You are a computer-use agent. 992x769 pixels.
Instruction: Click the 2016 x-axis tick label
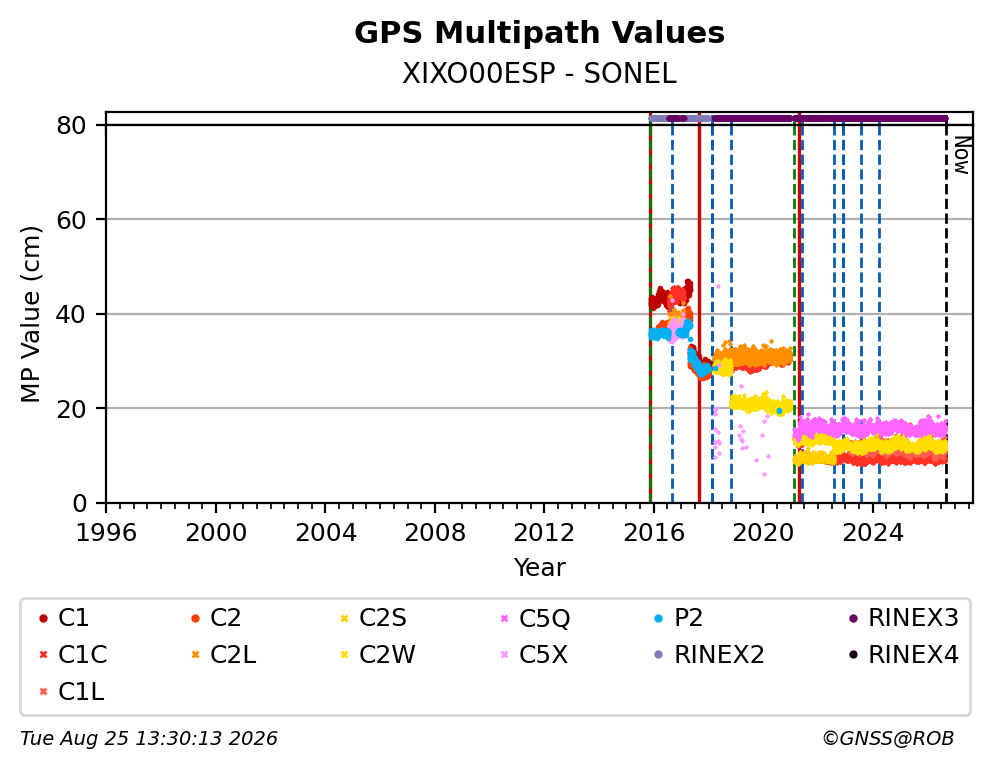point(654,533)
